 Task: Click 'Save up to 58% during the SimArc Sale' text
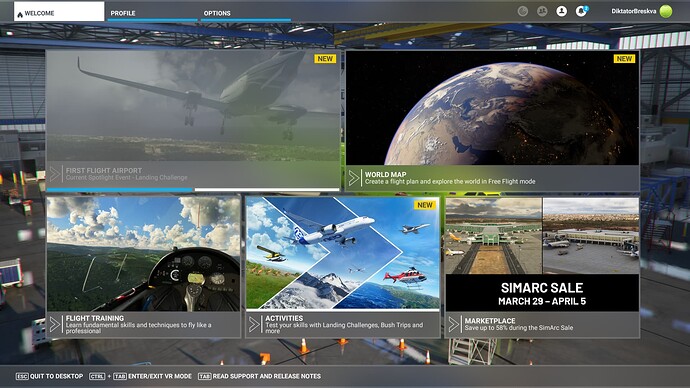pyautogui.click(x=519, y=328)
